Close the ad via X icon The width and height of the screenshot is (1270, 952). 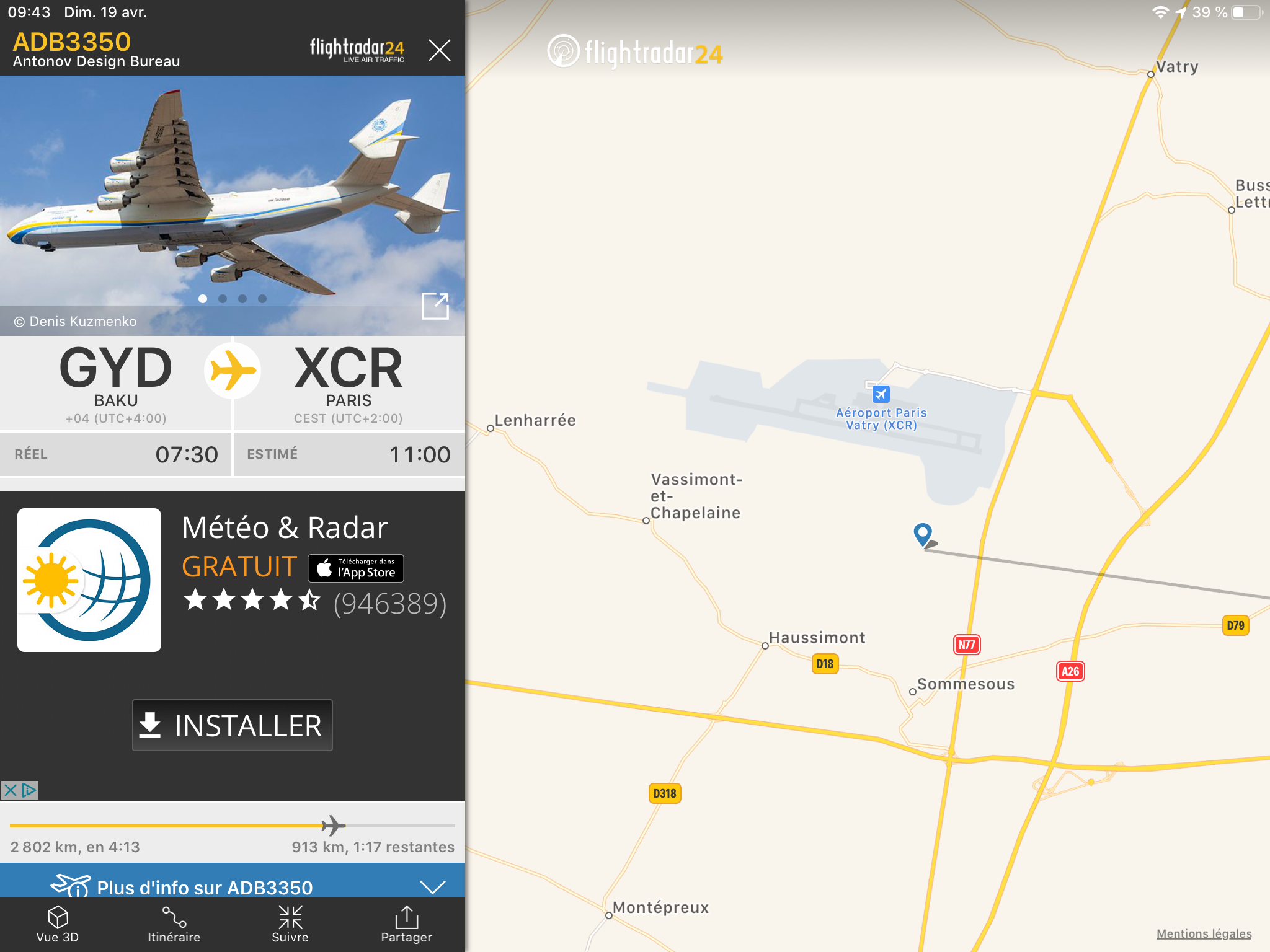(x=11, y=790)
